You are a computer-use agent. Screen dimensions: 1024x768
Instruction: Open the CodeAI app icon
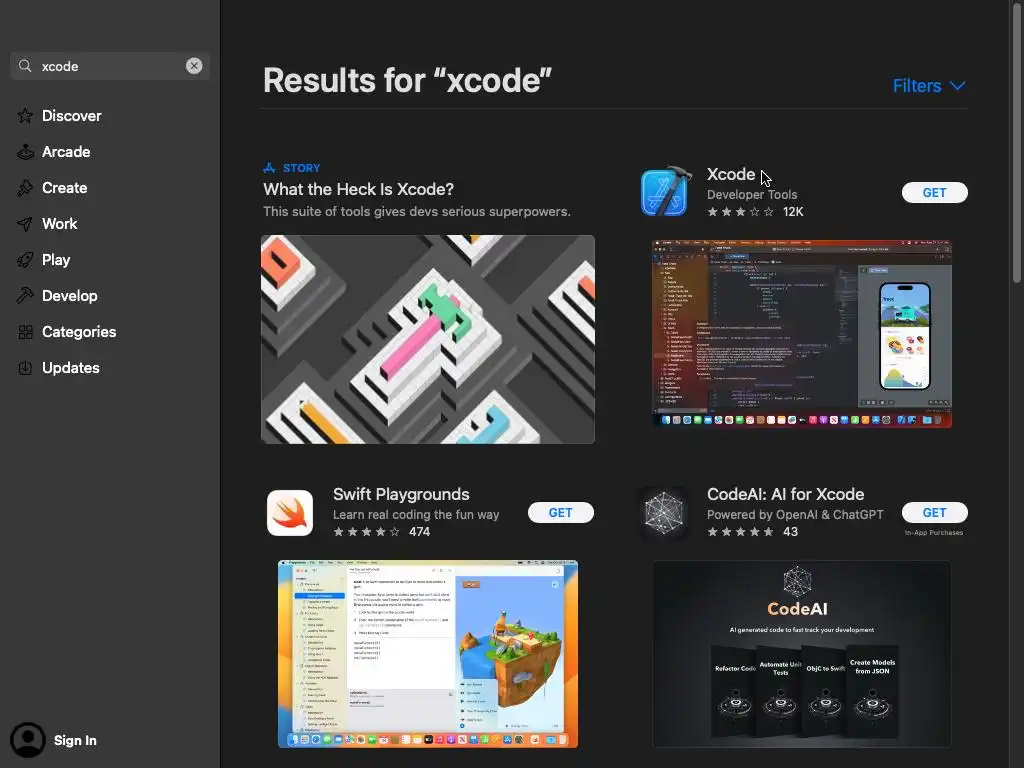coord(664,513)
